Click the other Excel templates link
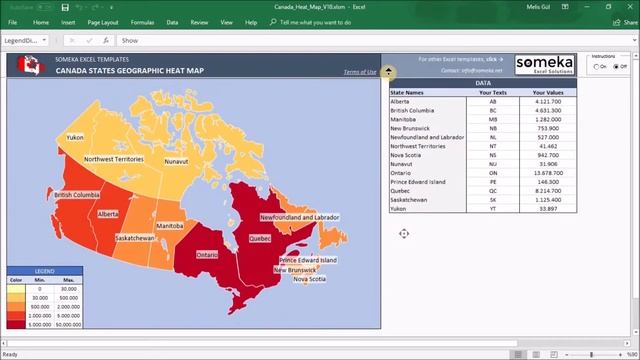The width and height of the screenshot is (640, 360). tap(460, 59)
